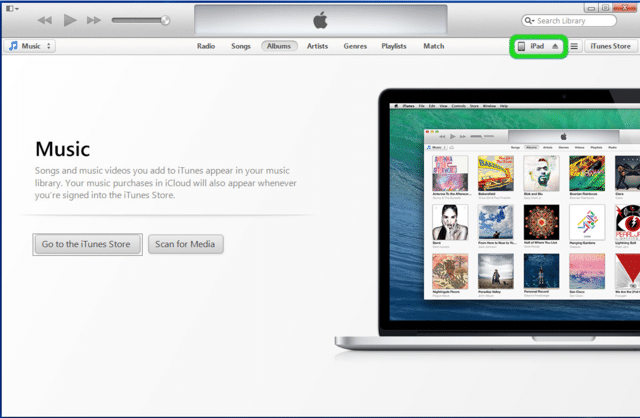The height and width of the screenshot is (418, 640).
Task: Click the iPad device button
Action: 538,46
